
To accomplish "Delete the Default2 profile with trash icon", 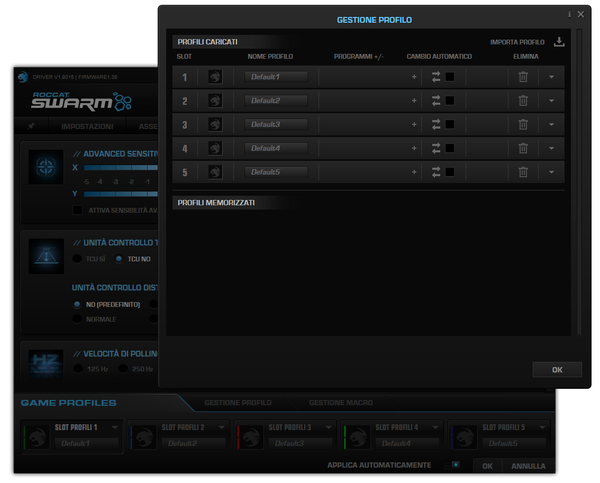I will tap(523, 101).
